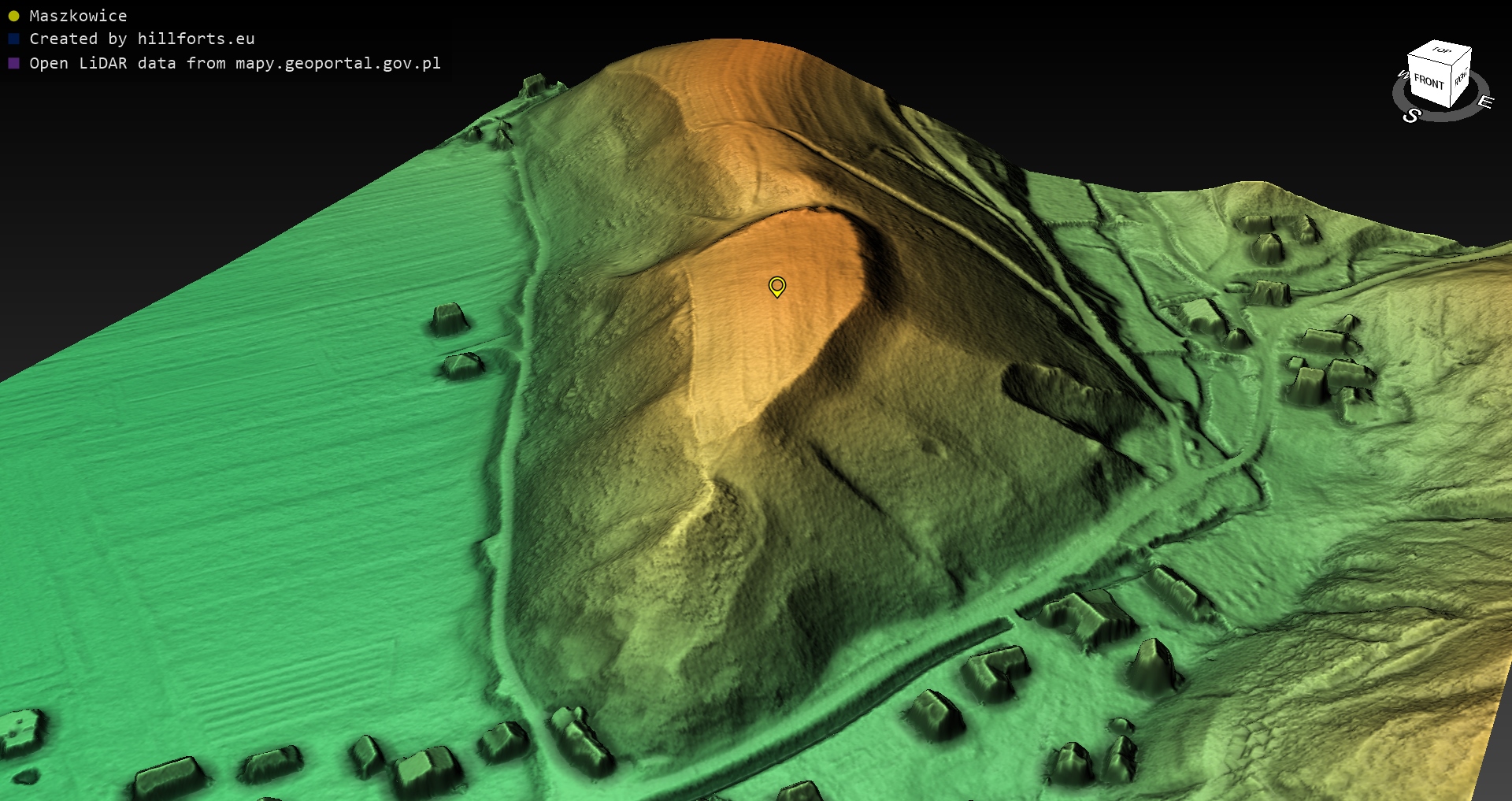Select the TOP face of the view cube
The image size is (1512, 801).
tap(1441, 51)
